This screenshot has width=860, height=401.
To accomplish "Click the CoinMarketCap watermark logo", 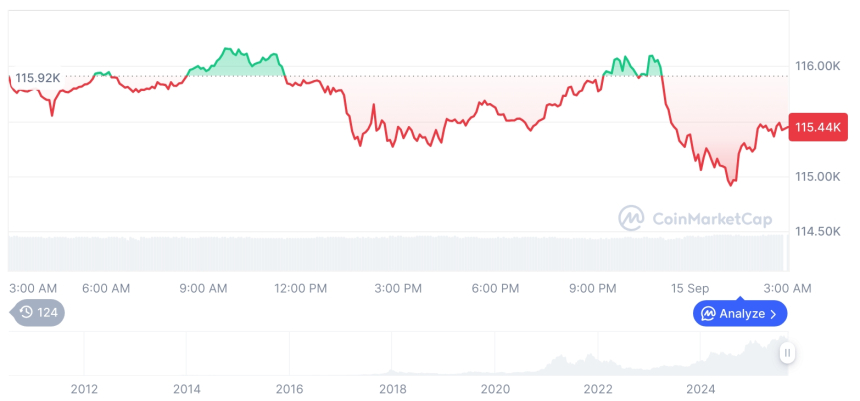I will [631, 217].
